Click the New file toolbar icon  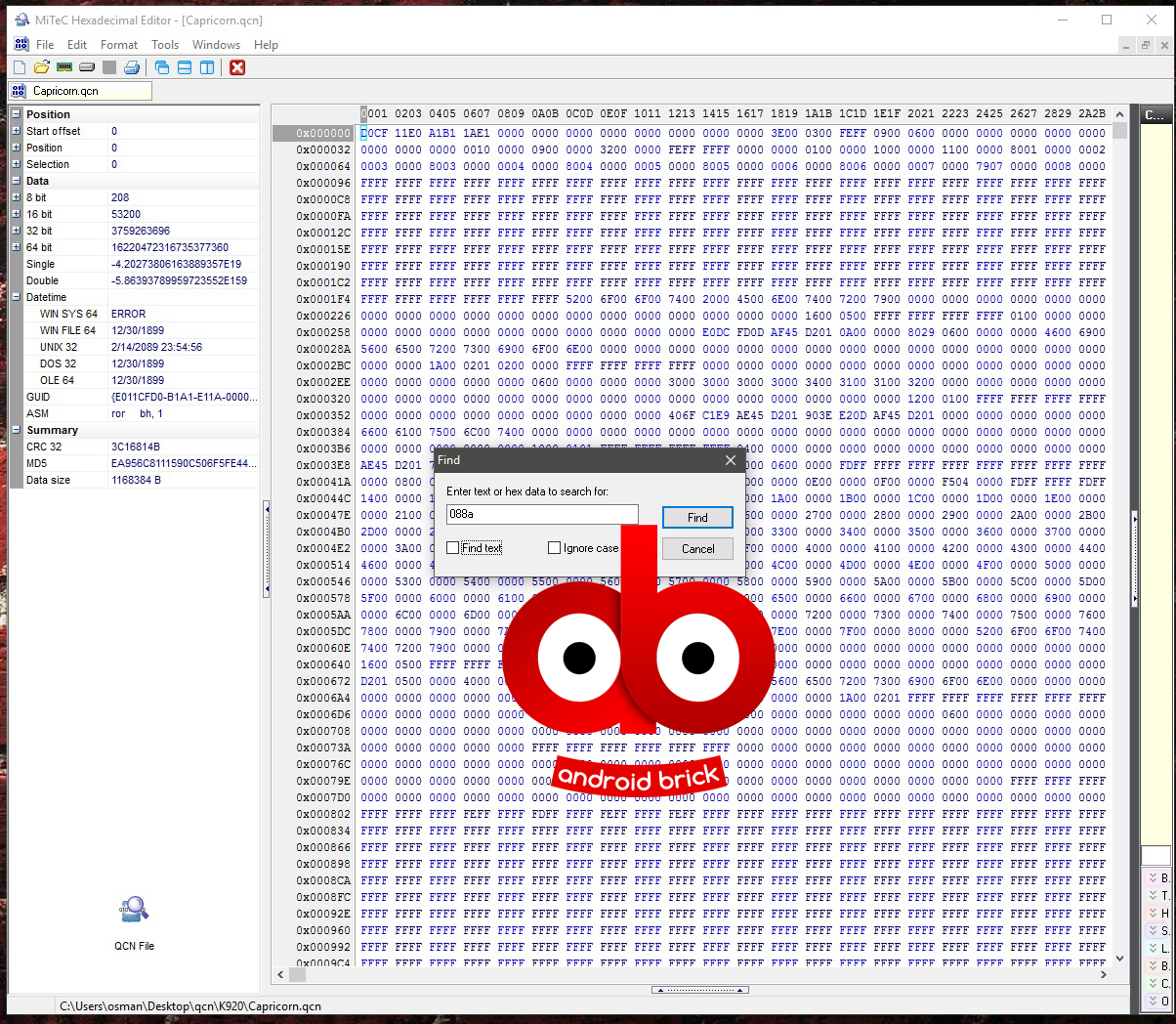coord(20,67)
